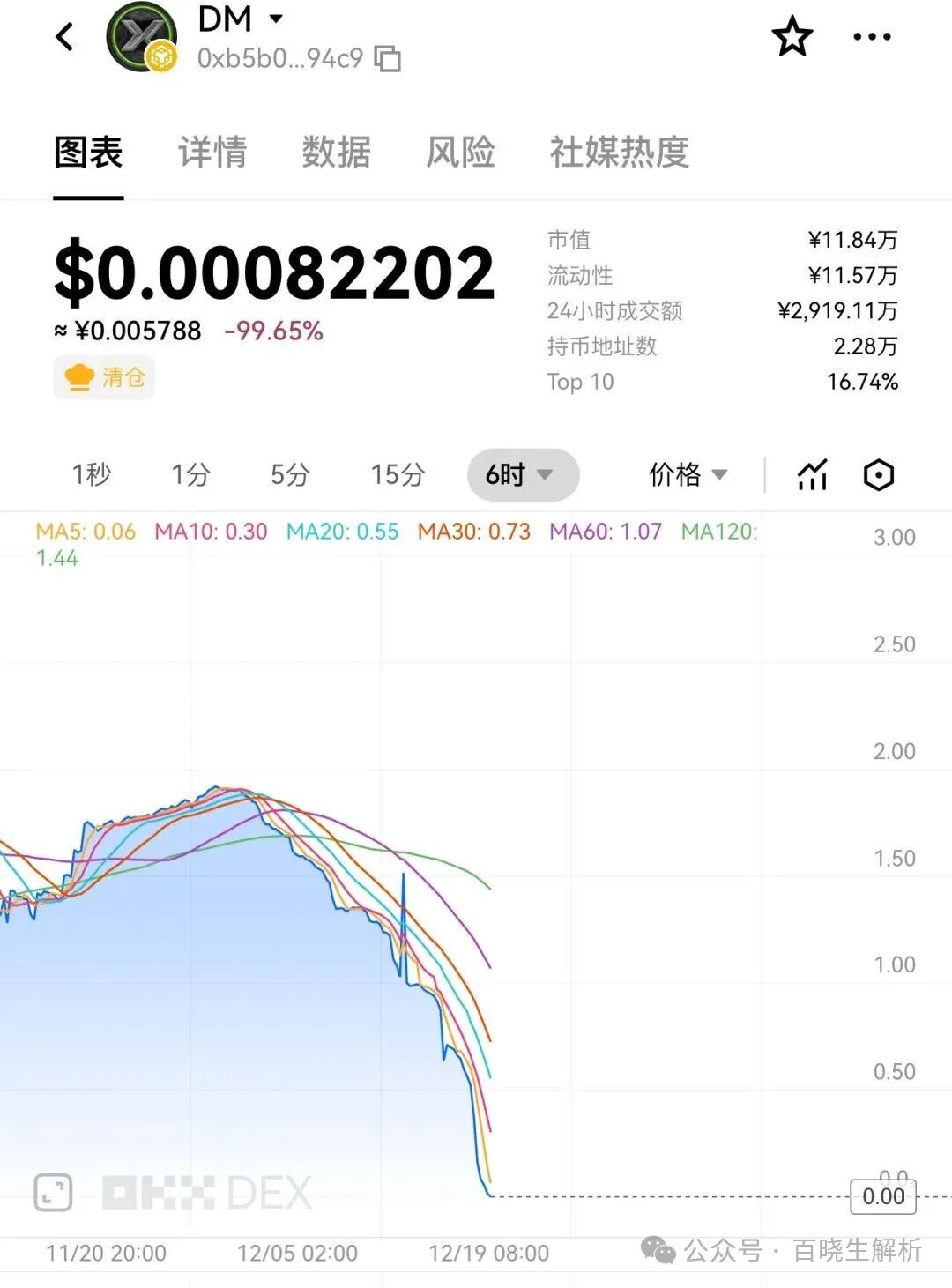Screen dimensions: 952x1288
Task: Expand the 价格 display mode dropdown
Action: click(x=722, y=474)
